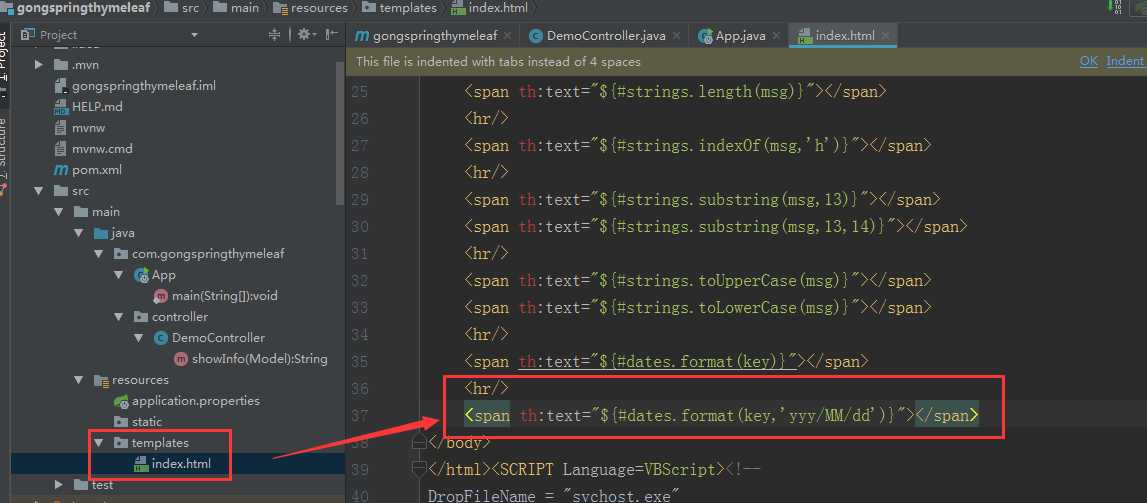The image size is (1147, 503).
Task: Click the HELP.md markdown file icon
Action: click(x=61, y=107)
